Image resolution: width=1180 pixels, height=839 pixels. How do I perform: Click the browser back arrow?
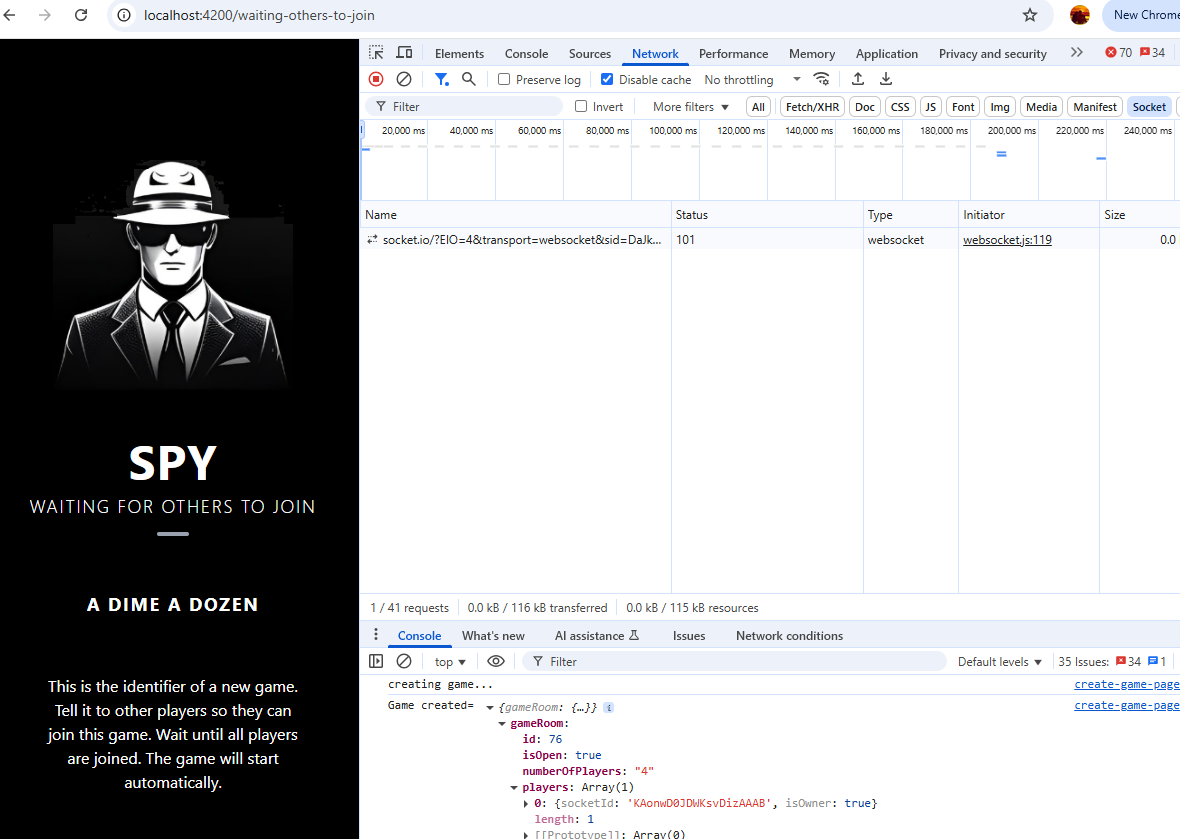click(9, 15)
